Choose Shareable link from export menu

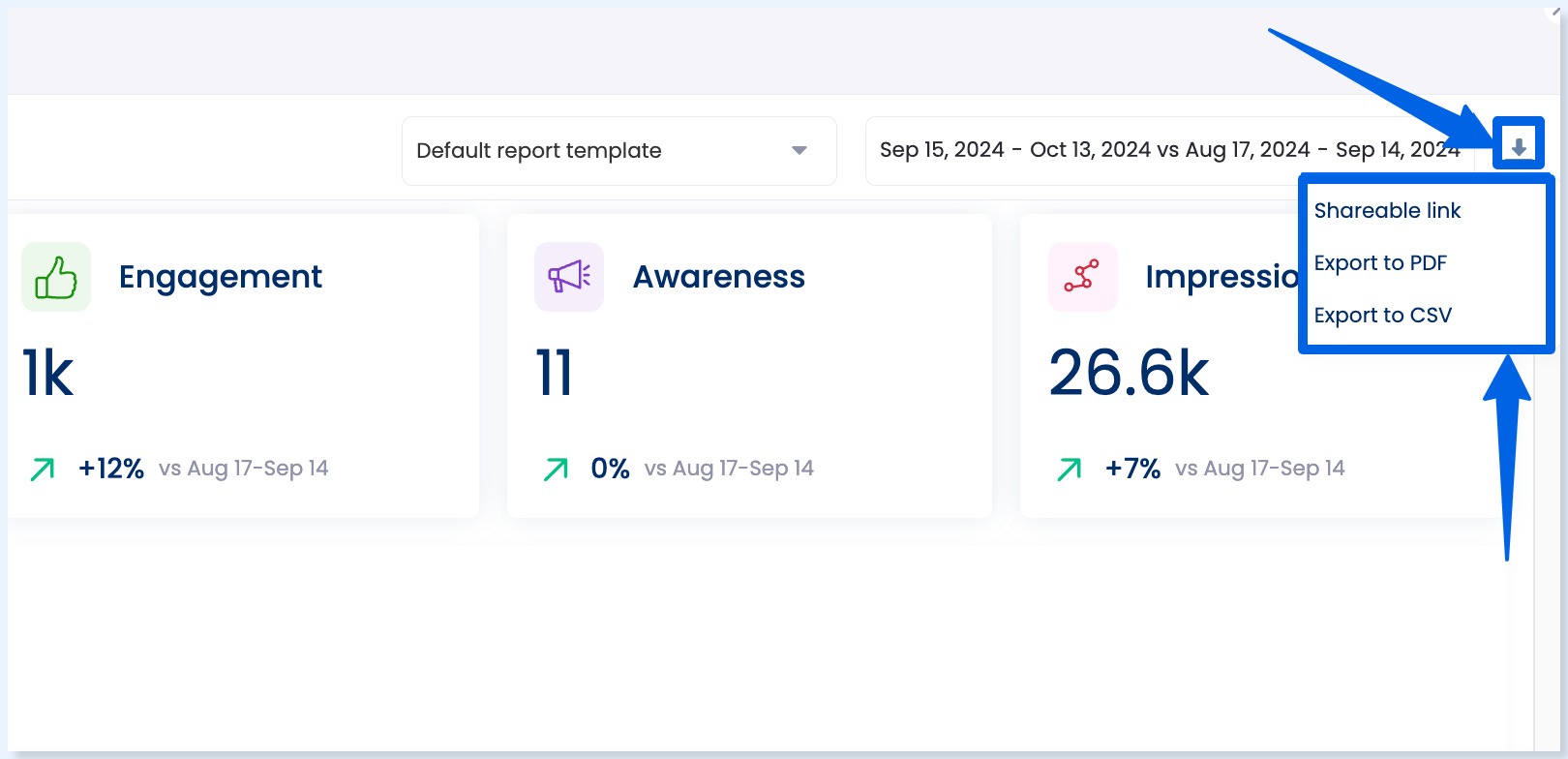tap(1387, 210)
